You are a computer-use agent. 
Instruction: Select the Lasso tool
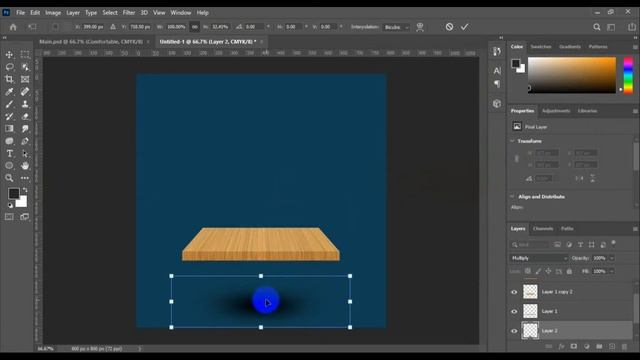pos(9,67)
